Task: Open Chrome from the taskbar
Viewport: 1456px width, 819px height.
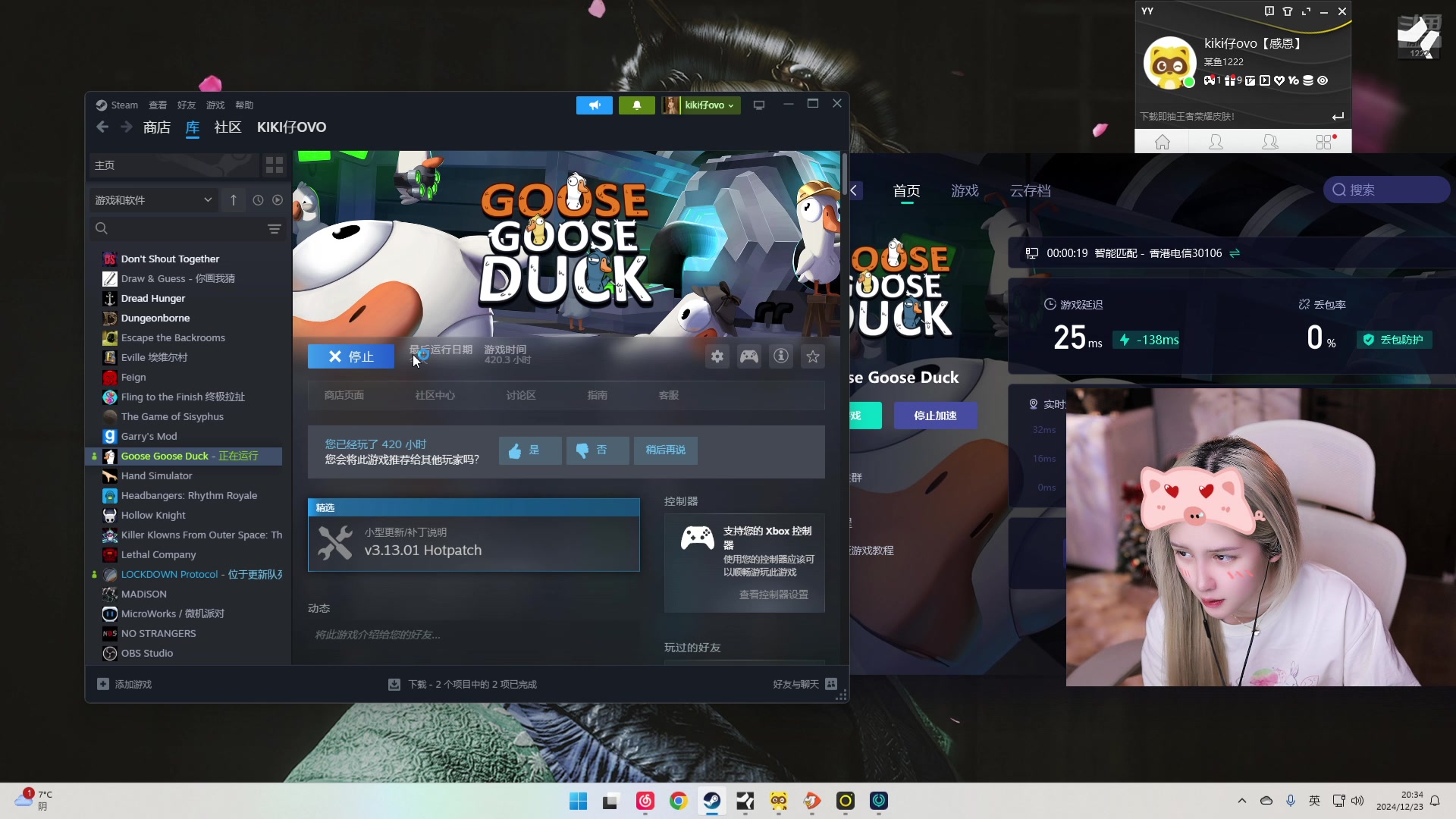Action: (x=678, y=801)
